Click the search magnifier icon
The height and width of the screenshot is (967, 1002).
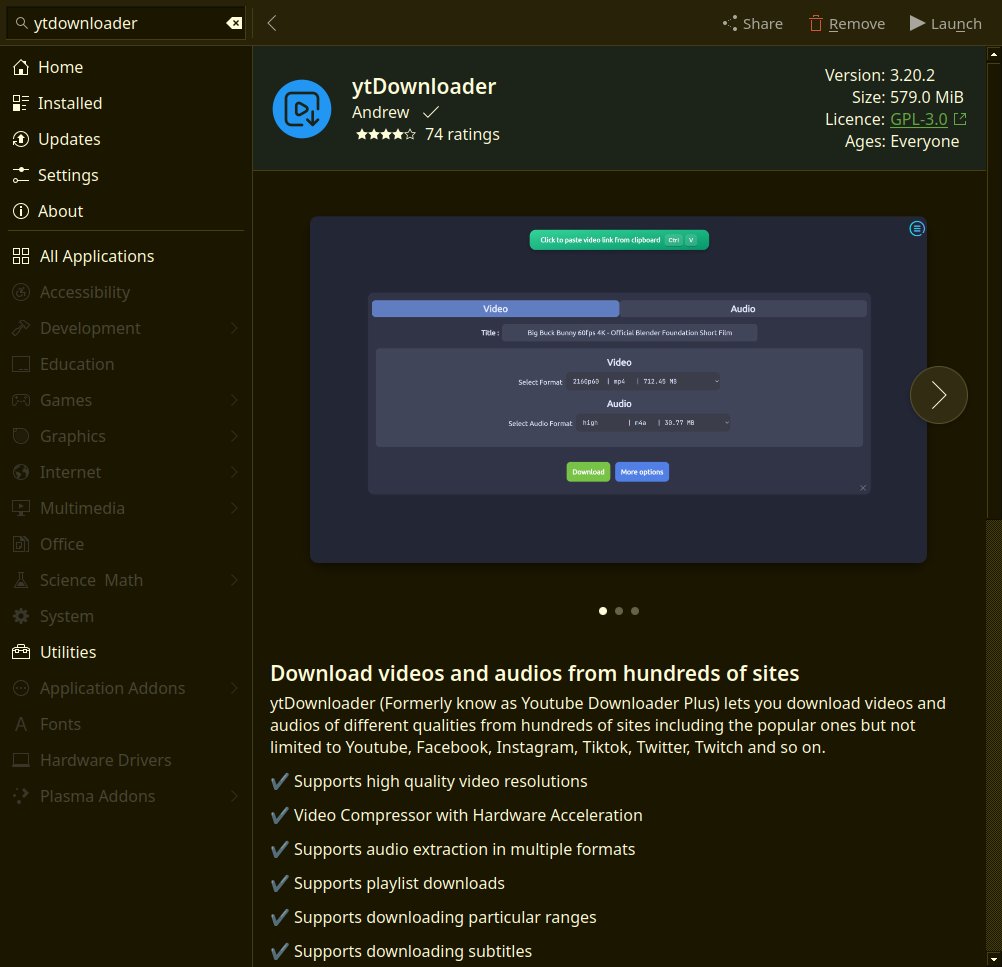click(21, 23)
